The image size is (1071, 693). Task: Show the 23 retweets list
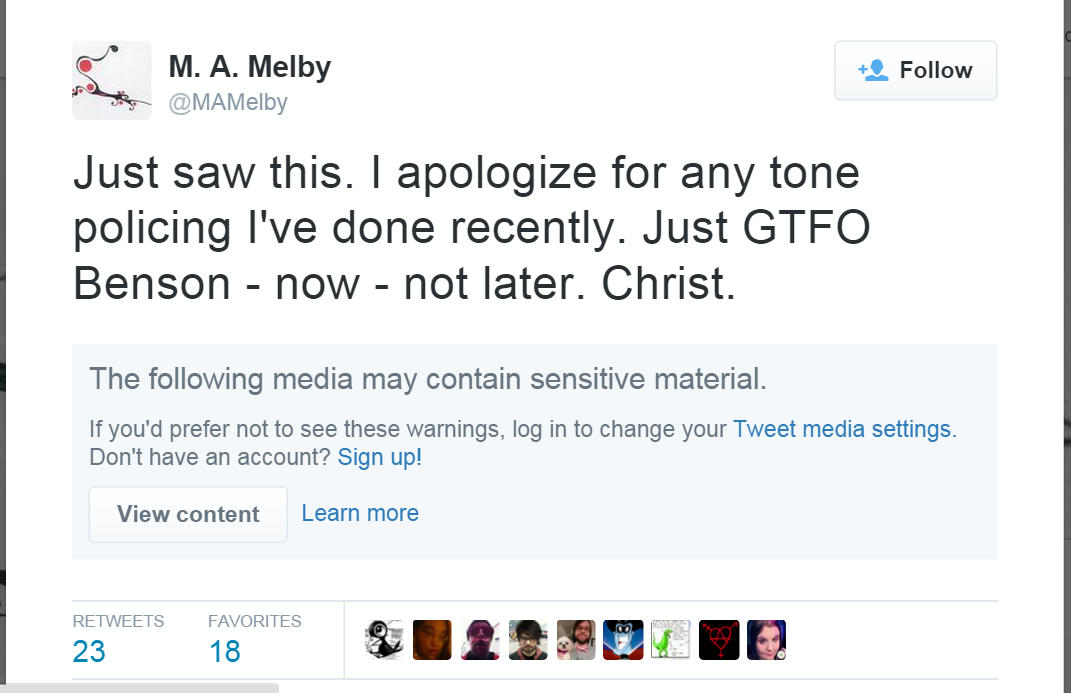click(89, 651)
